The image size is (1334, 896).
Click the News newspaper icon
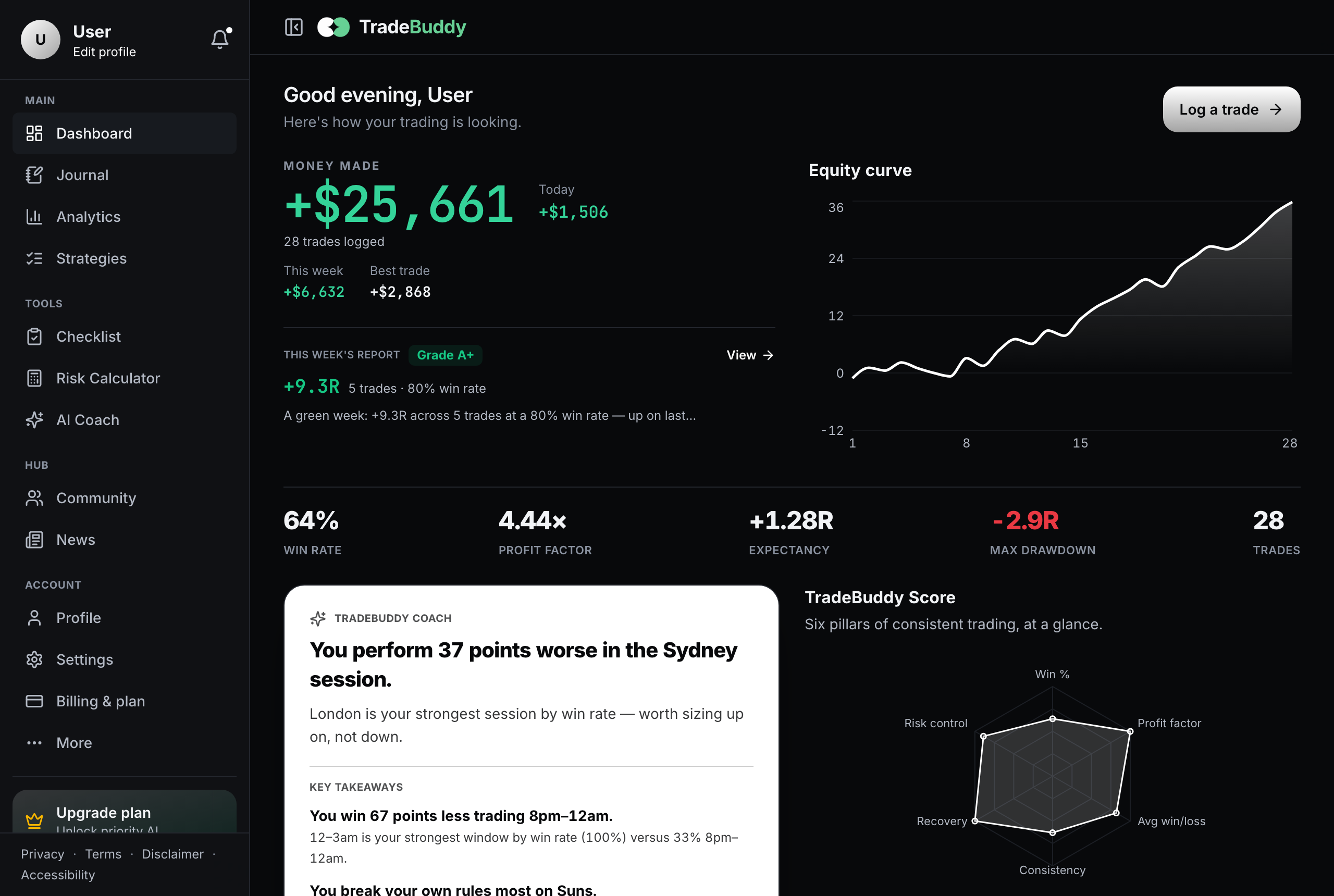(x=34, y=540)
